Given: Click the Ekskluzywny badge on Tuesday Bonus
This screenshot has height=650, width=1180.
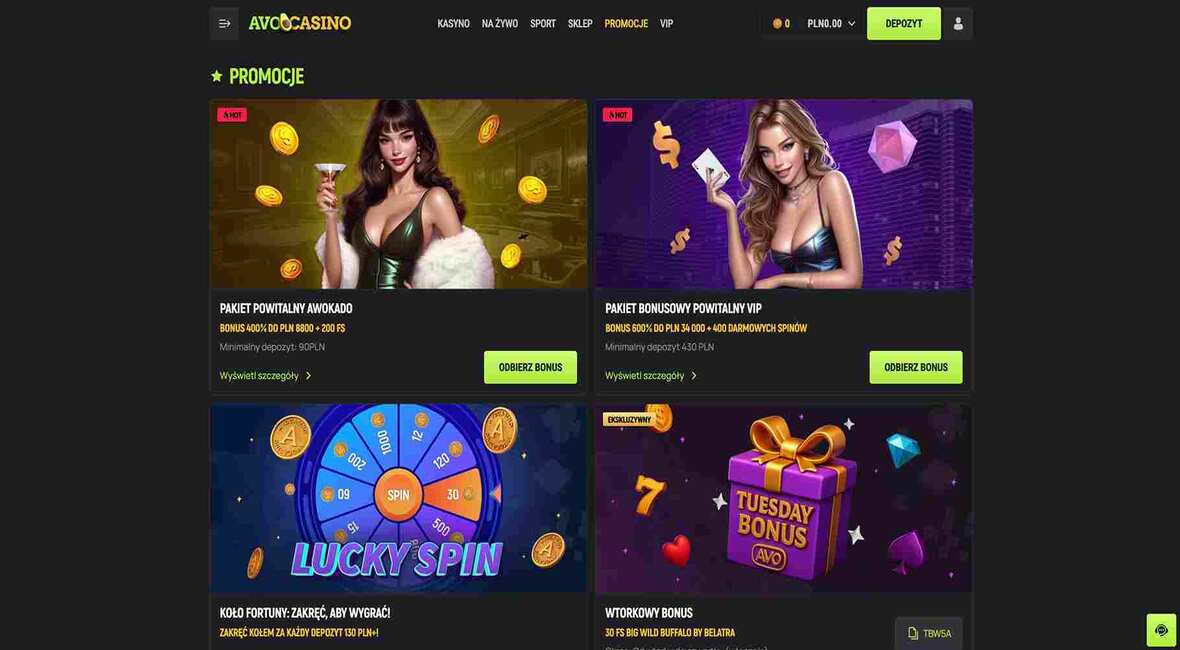Looking at the screenshot, I should (628, 420).
